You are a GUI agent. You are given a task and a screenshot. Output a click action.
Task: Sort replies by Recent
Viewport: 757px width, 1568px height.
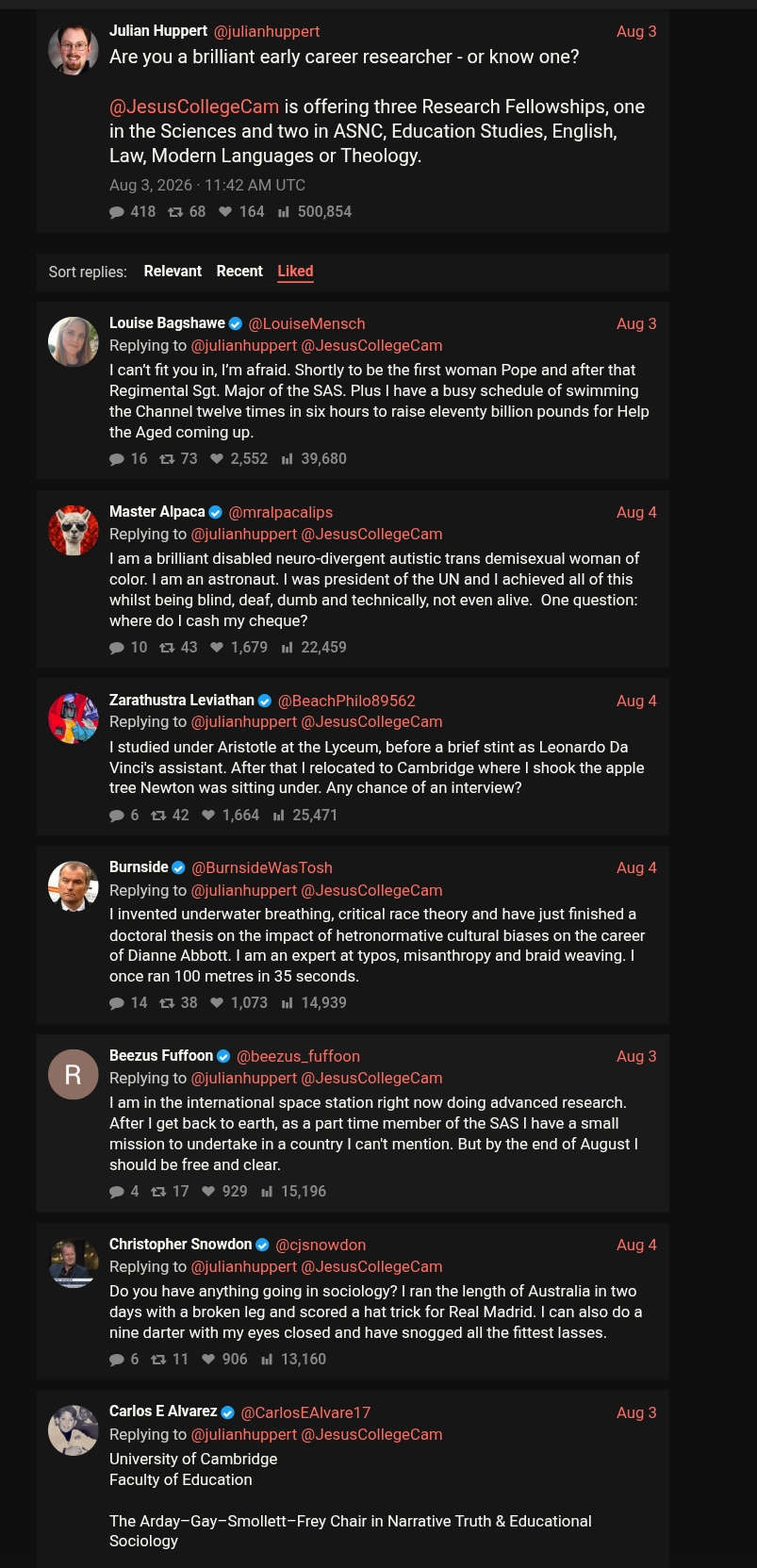(239, 272)
